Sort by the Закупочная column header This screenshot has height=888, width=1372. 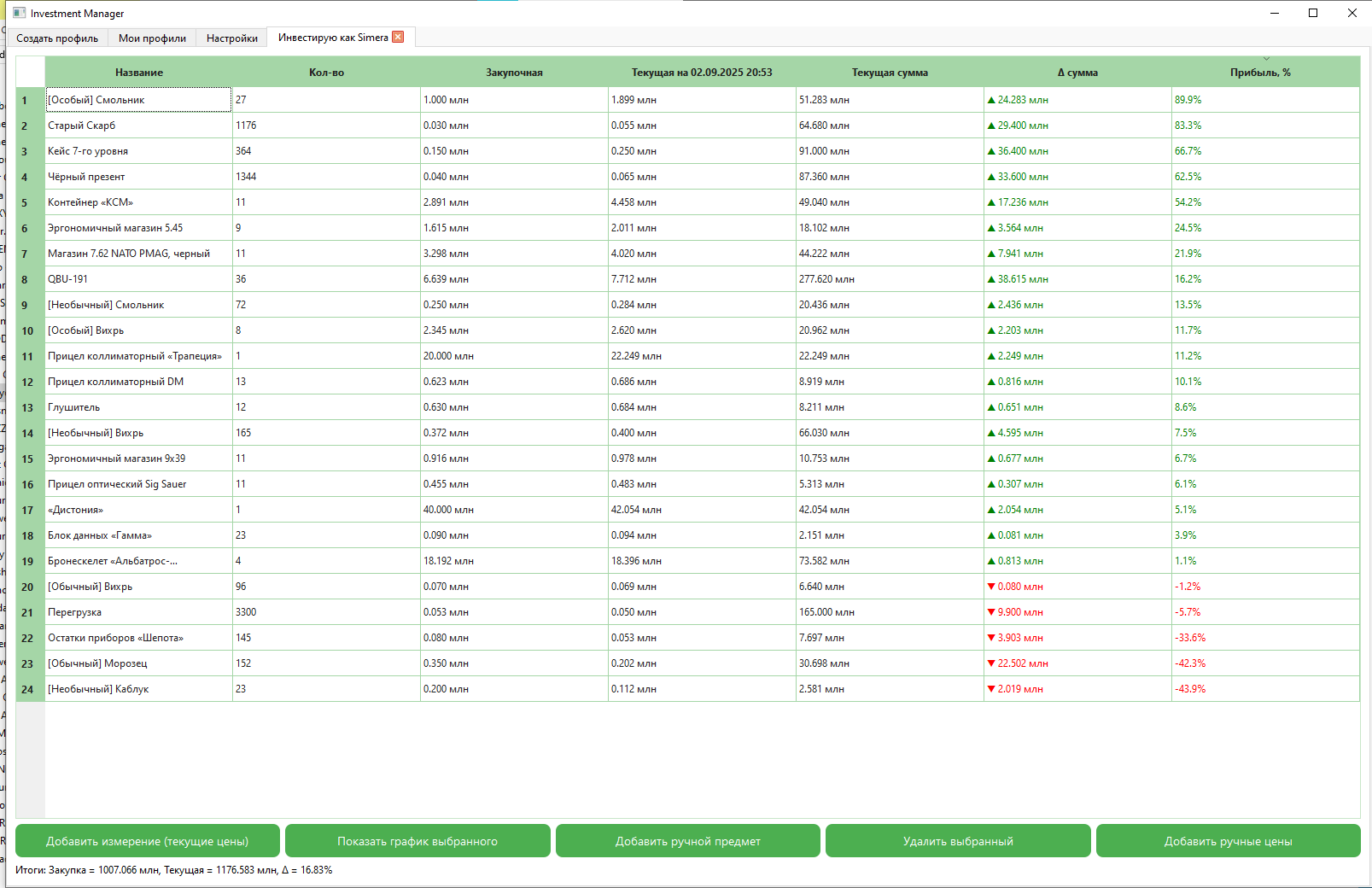click(515, 73)
